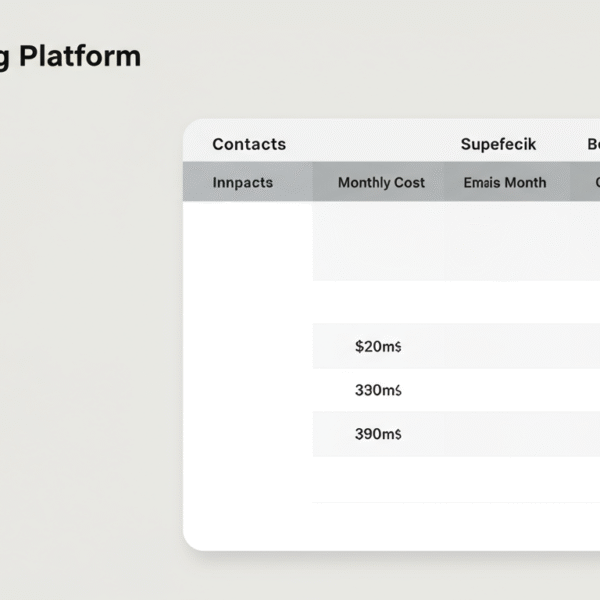Select the Supefecik header label
Screen dimensions: 600x600
(498, 144)
